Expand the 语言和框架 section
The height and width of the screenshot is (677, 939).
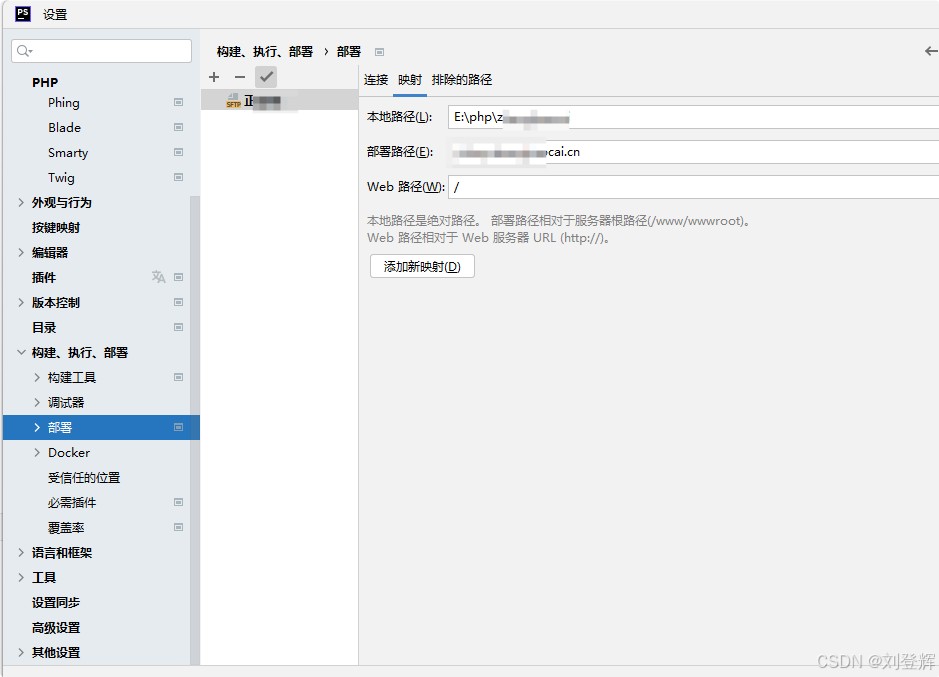21,552
